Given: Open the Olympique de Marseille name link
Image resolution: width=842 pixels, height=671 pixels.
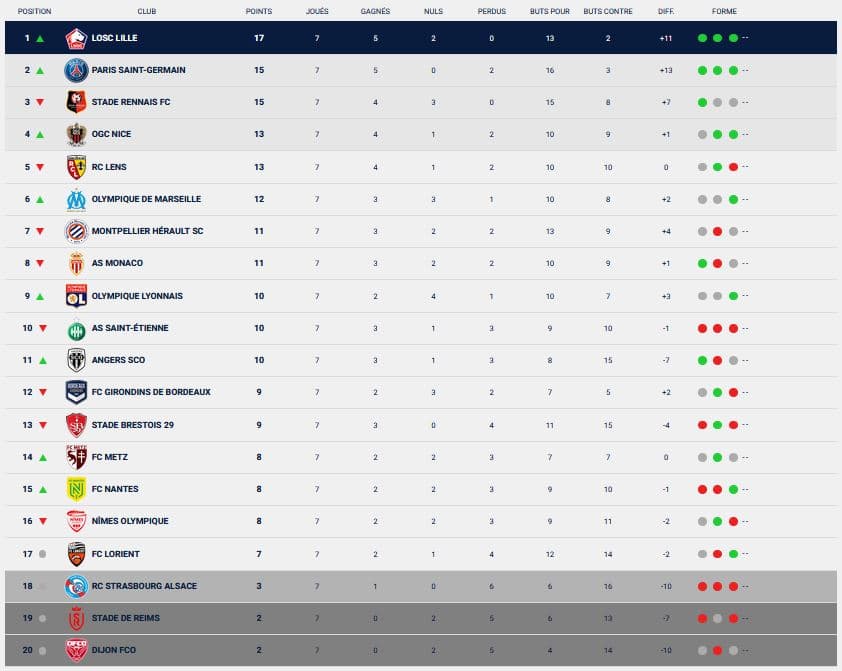Looking at the screenshot, I should coord(146,199).
